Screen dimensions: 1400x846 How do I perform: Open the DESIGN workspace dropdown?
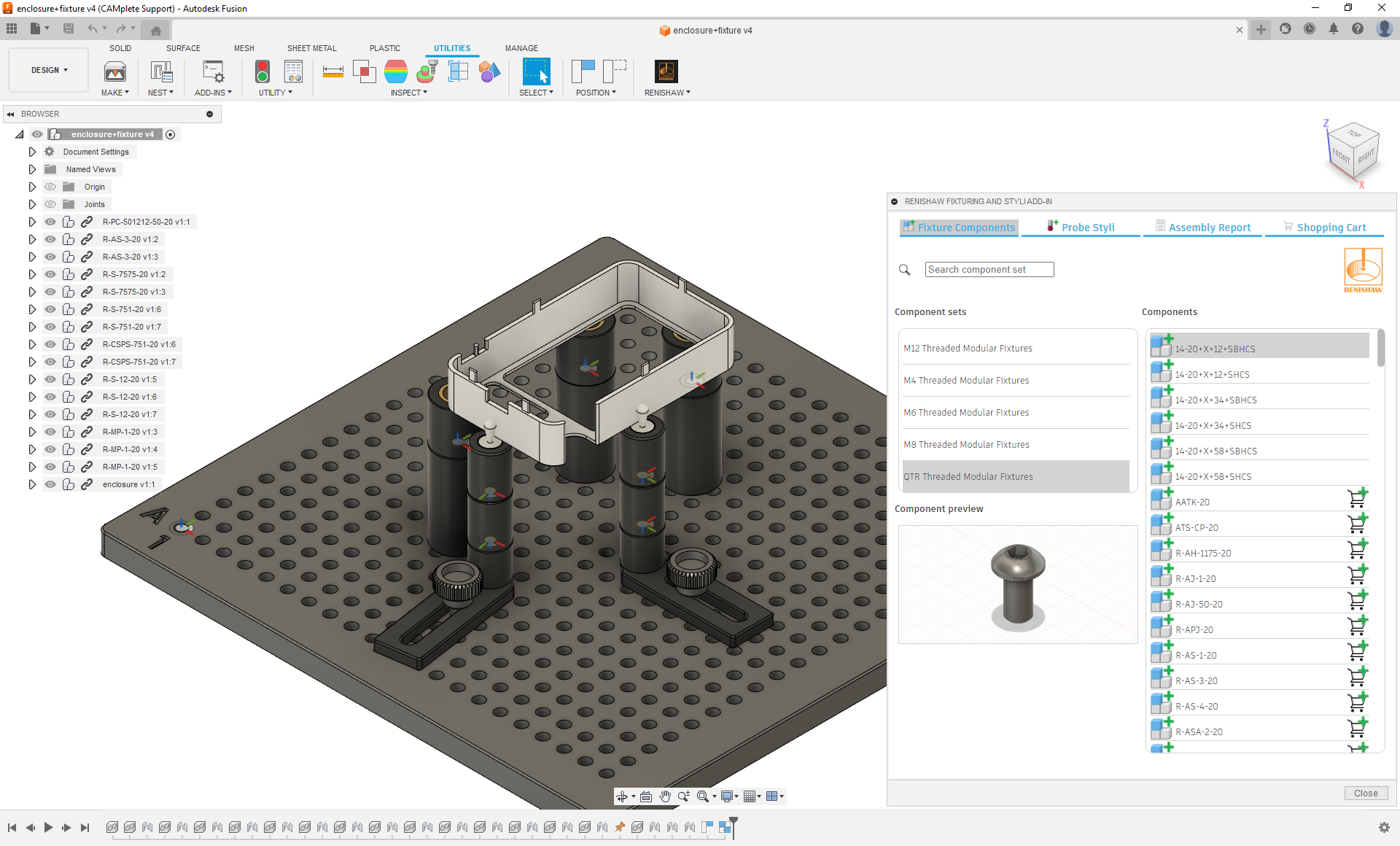click(49, 70)
